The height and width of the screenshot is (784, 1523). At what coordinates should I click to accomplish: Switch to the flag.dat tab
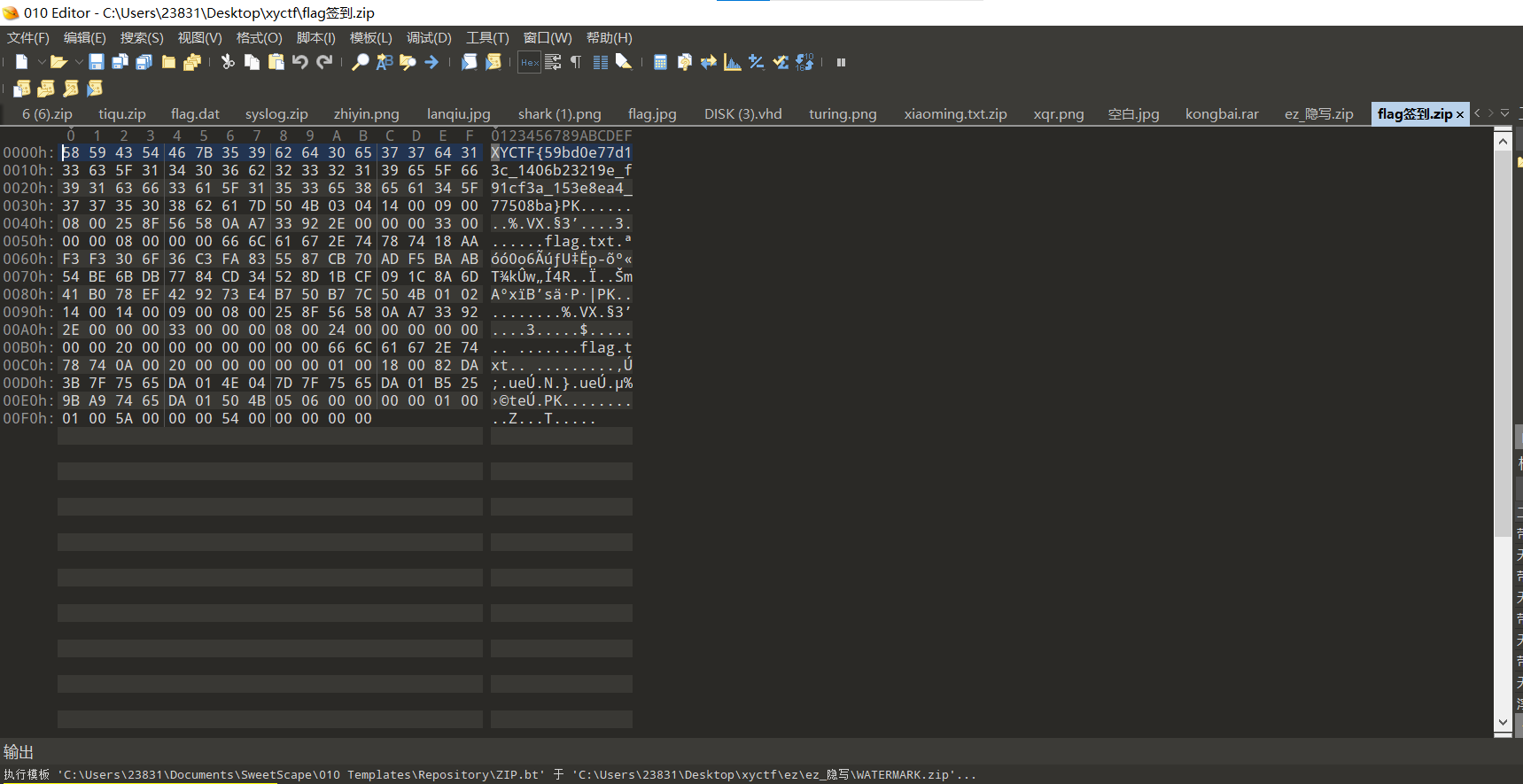pos(195,114)
